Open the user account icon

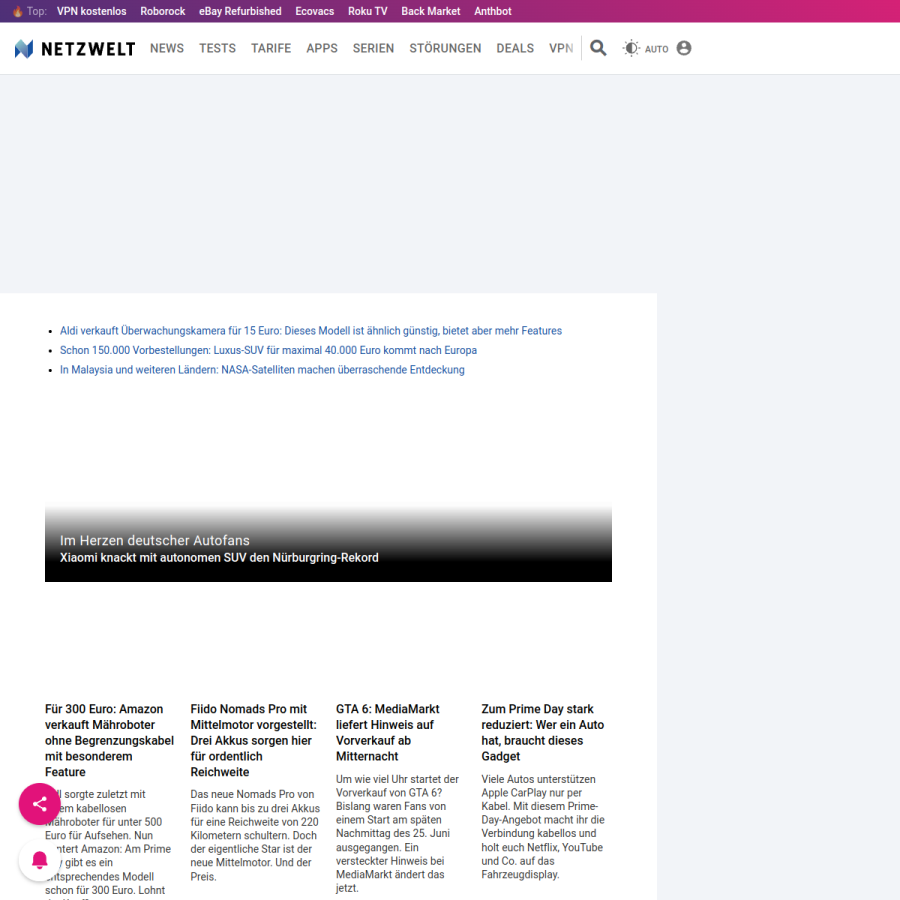tap(684, 48)
